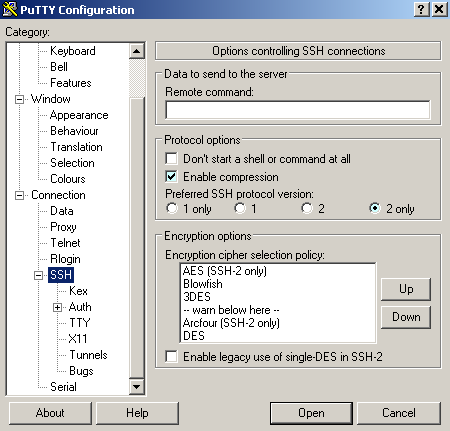Open the Tunnels settings
The height and width of the screenshot is (431, 450).
tap(88, 355)
